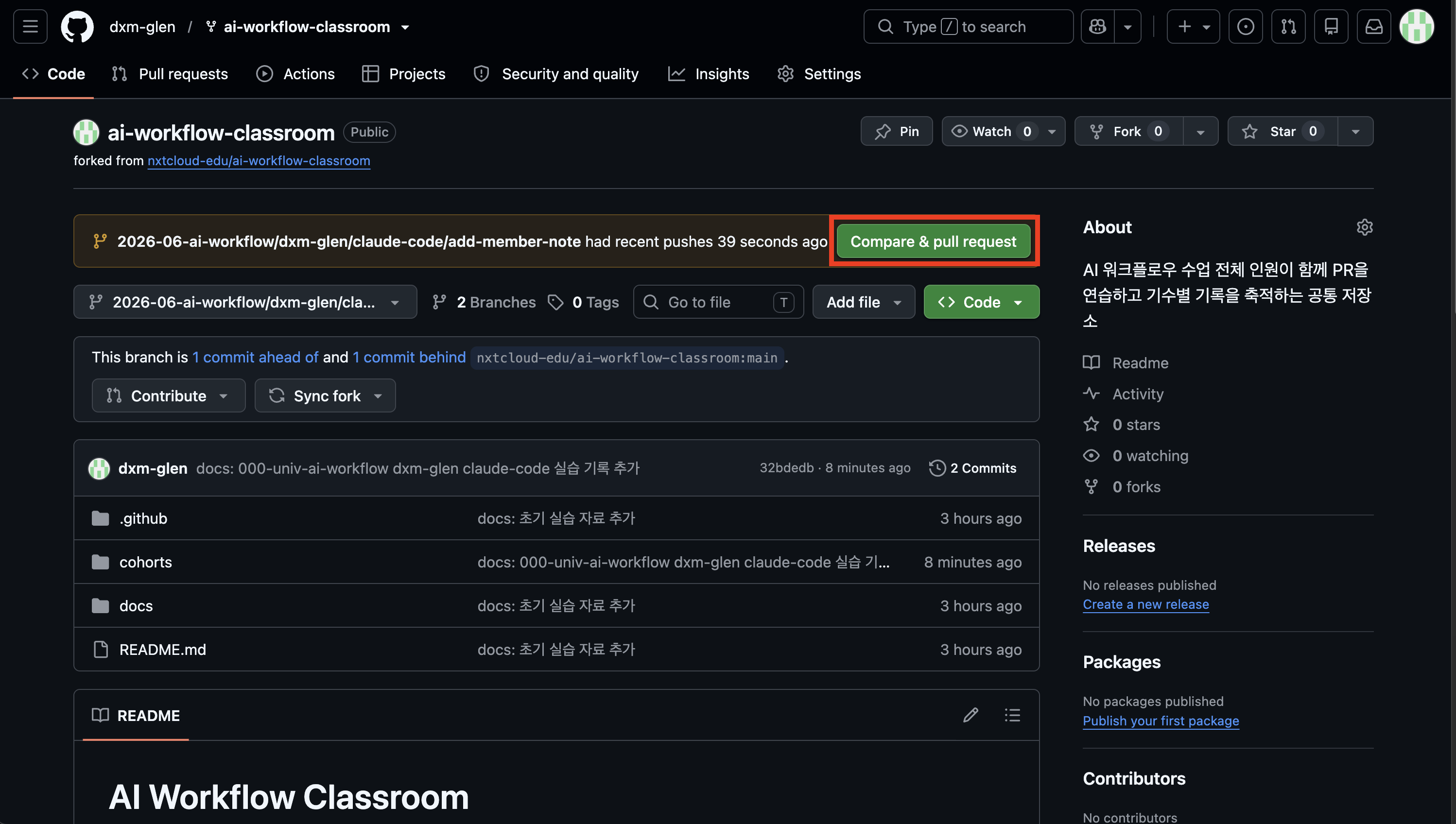
Task: Click the Go to file search box
Action: click(718, 302)
